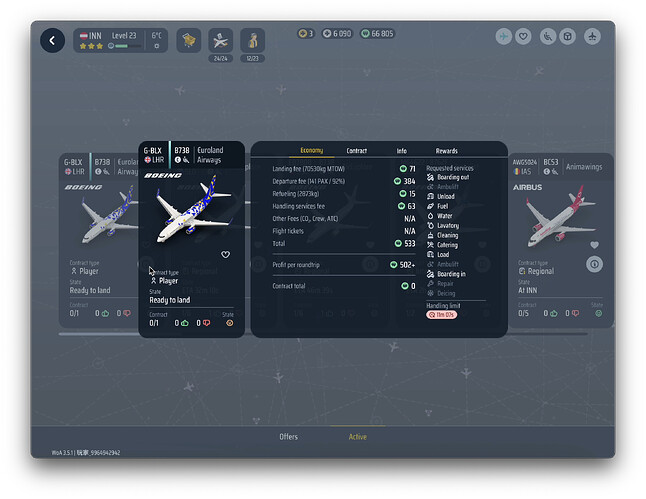Viewport: 646px width, 499px height.
Task: Toggle the heart favorites filter in top bar
Action: click(523, 36)
